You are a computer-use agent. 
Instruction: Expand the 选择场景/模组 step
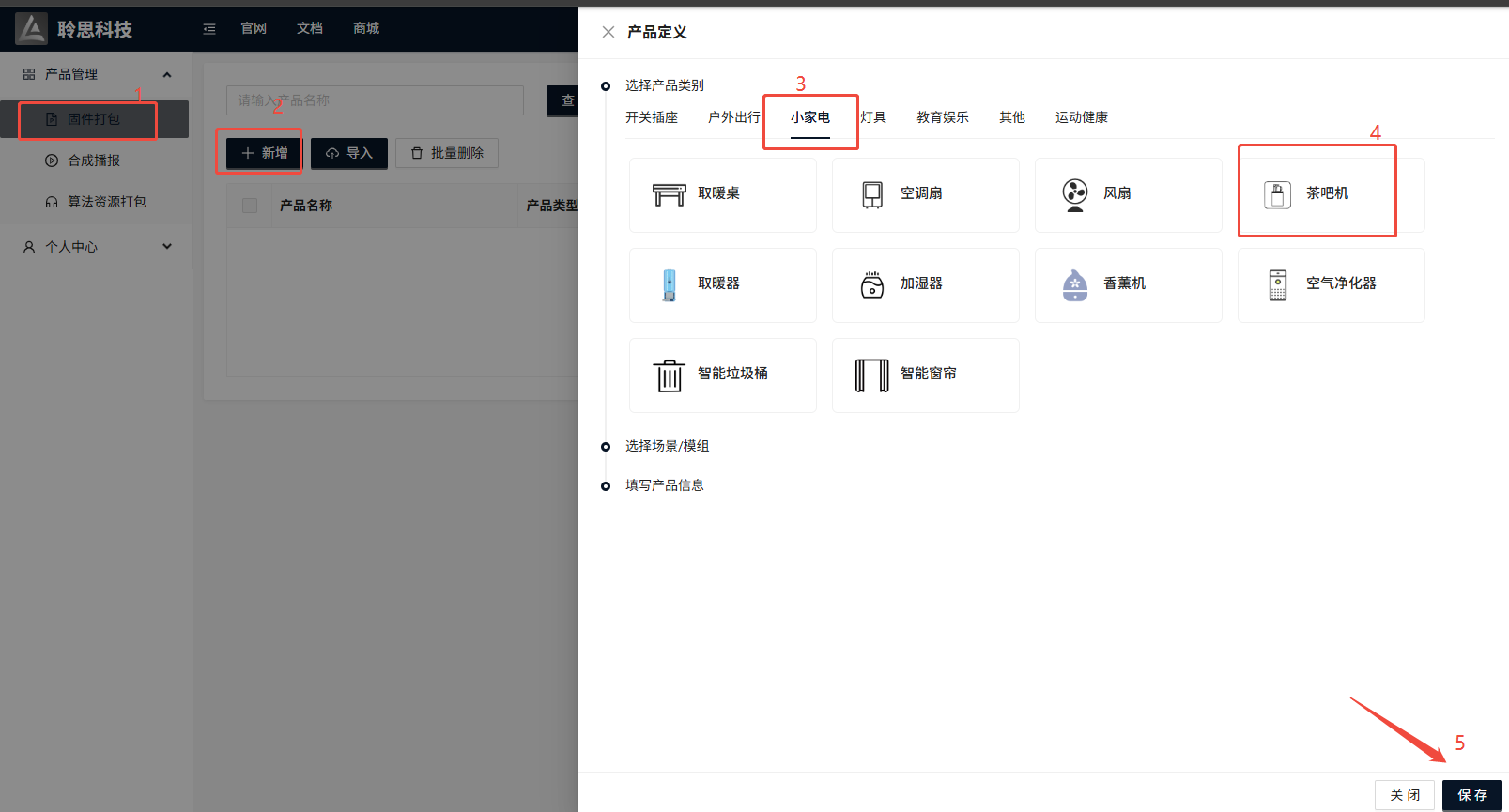668,446
